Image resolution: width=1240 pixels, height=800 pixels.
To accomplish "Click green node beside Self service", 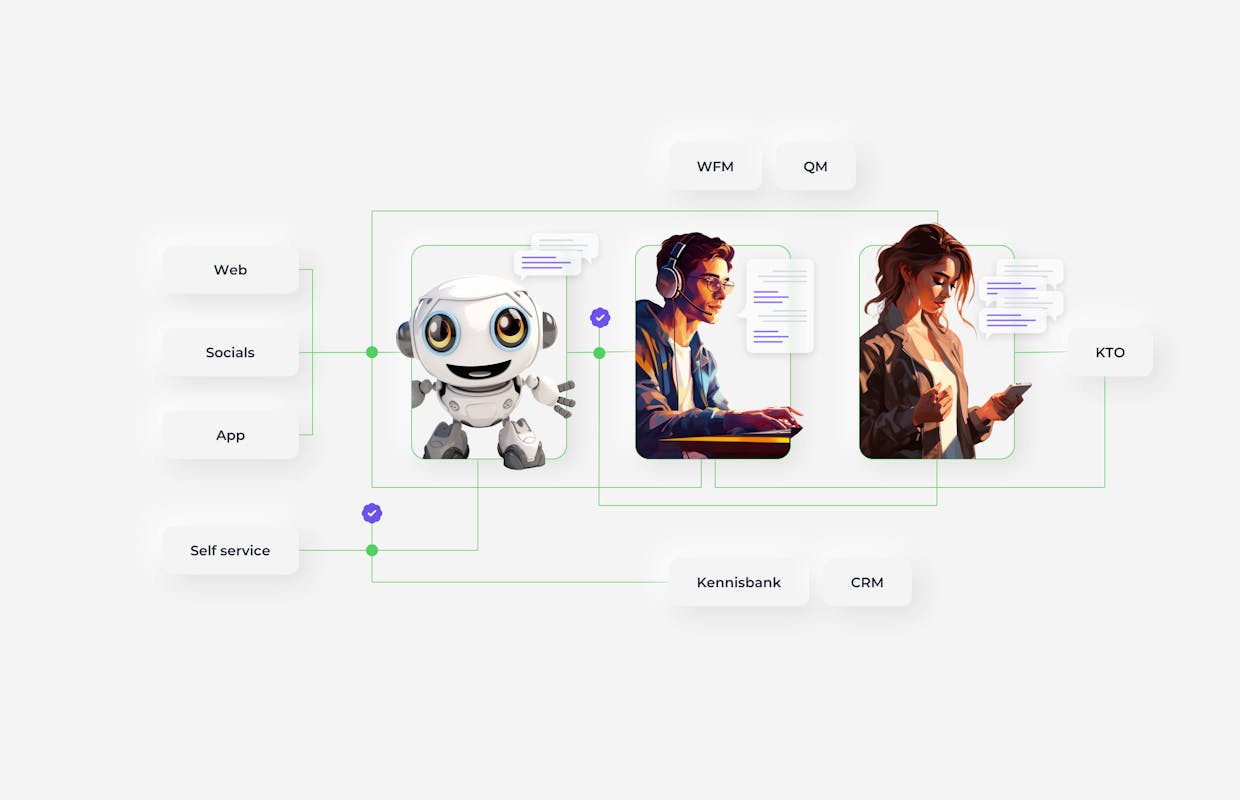I will (372, 550).
